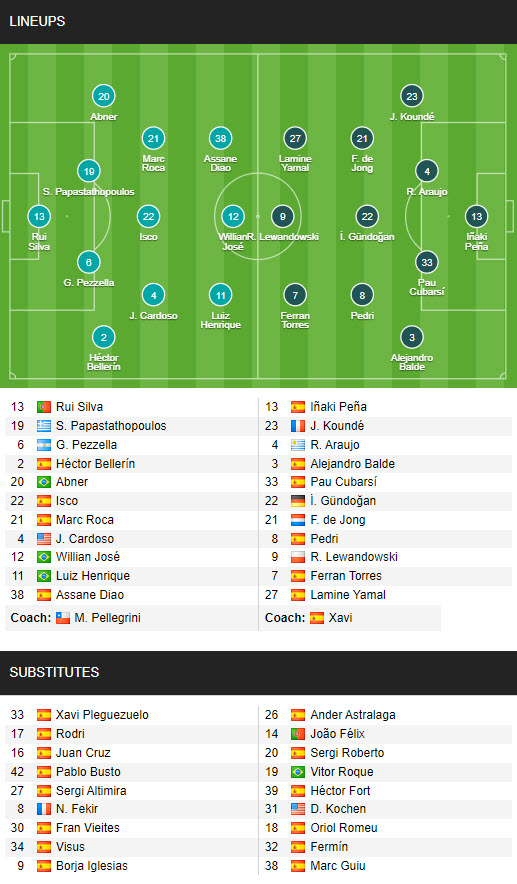Select R. Lewandowski's number 9 circle

282,216
